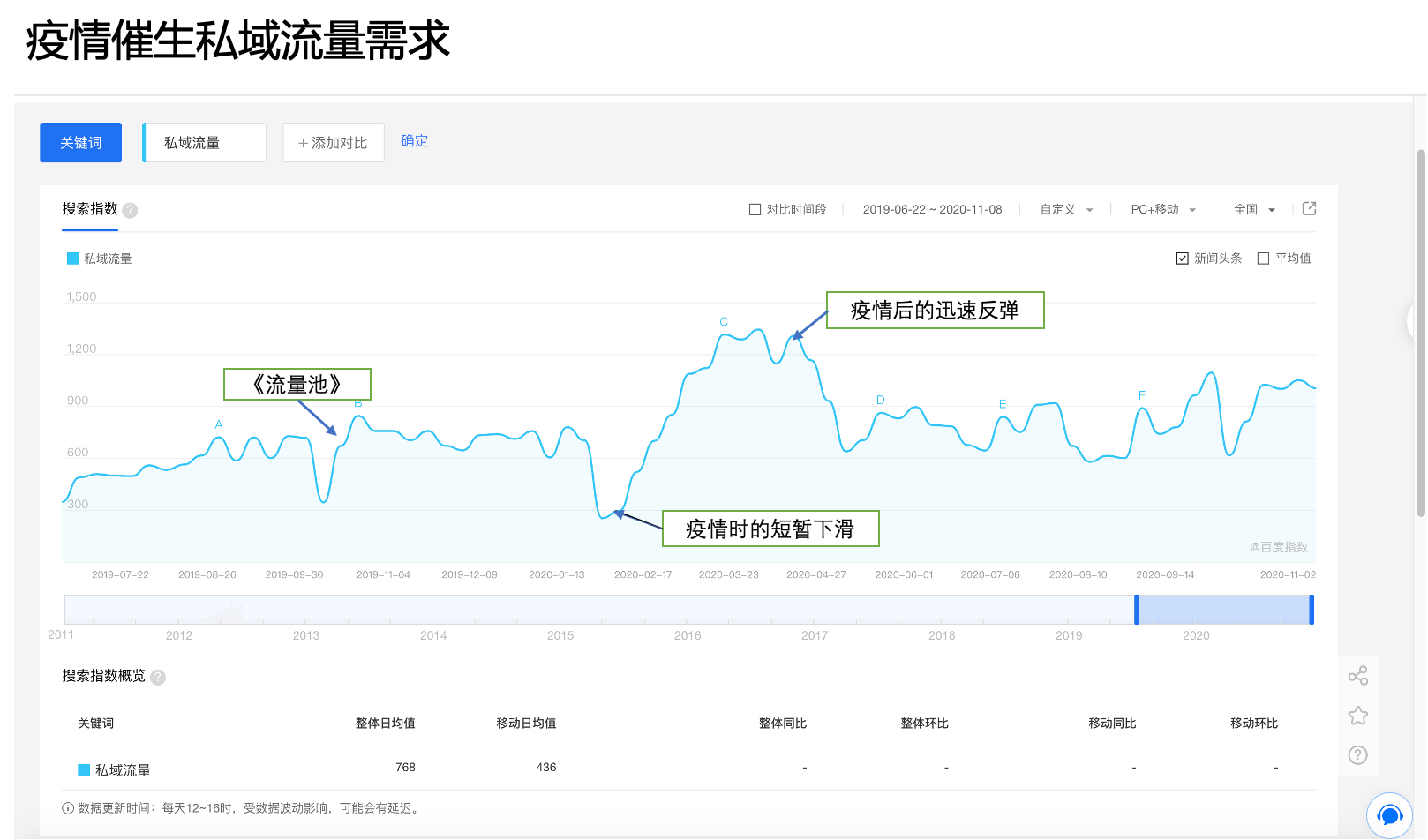This screenshot has width=1428, height=840.
Task: Click the 私域流量 legend label above chart
Action: [x=108, y=259]
